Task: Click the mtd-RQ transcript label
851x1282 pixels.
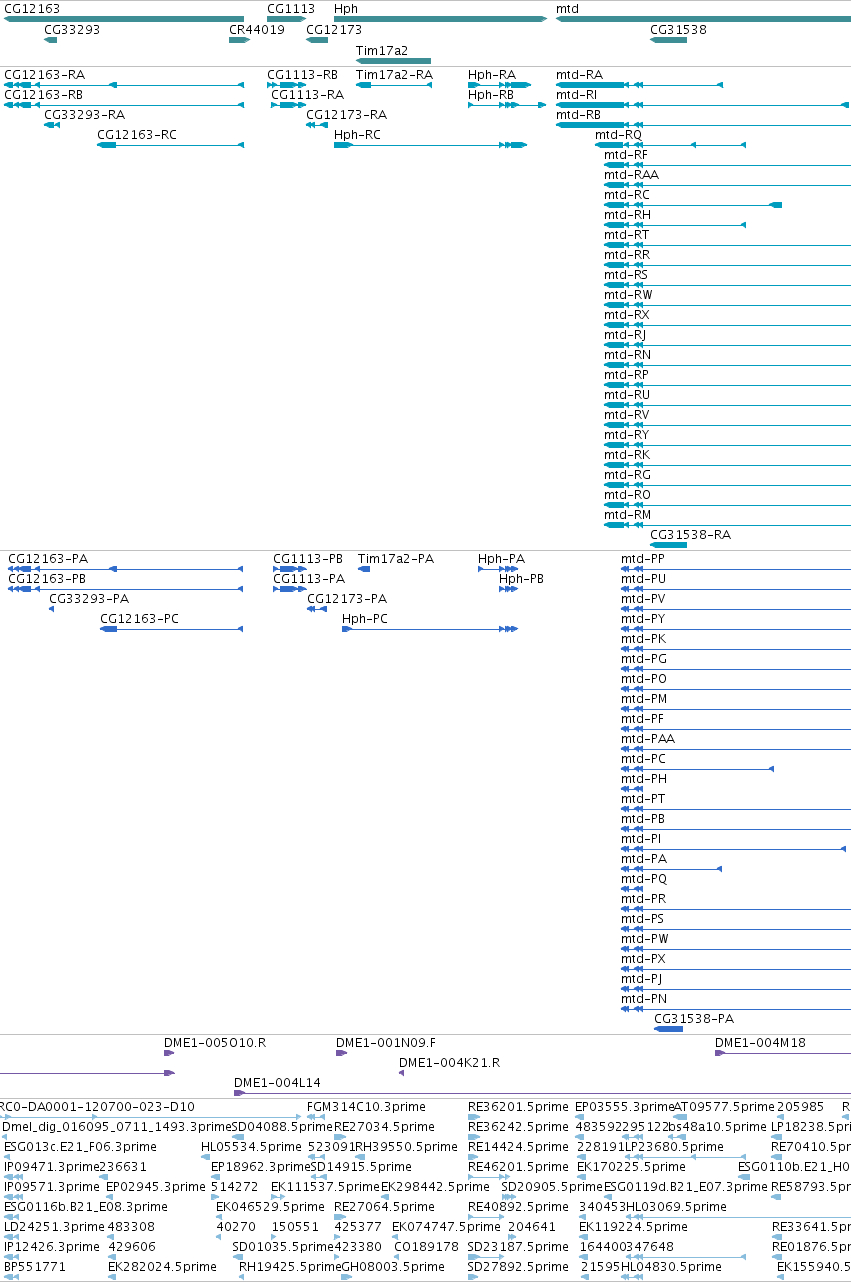Action: pyautogui.click(x=618, y=135)
